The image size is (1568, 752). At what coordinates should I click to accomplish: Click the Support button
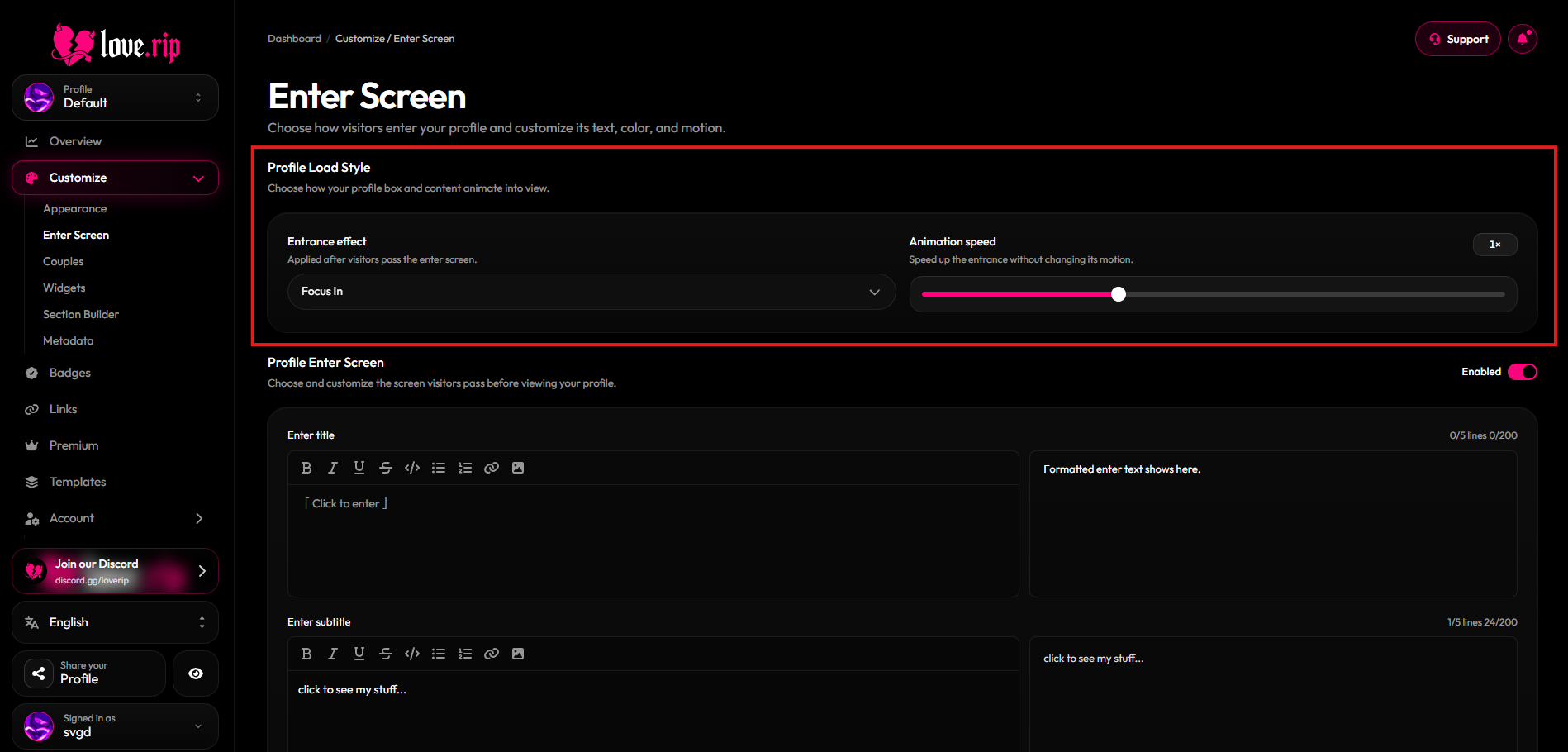1458,39
